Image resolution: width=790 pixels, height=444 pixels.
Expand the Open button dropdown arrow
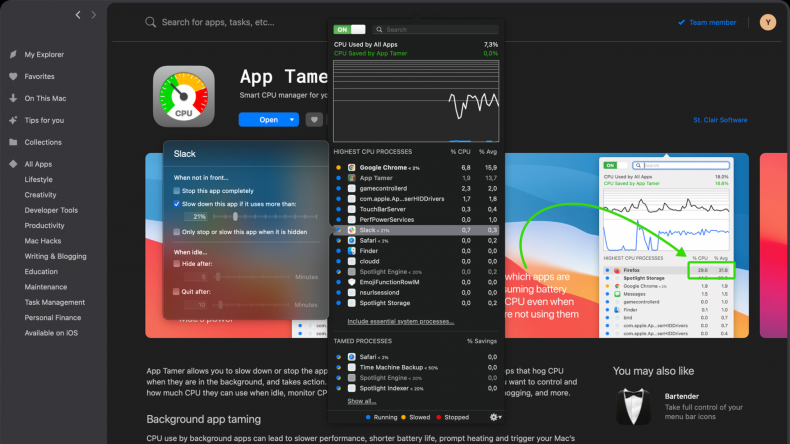pos(292,120)
